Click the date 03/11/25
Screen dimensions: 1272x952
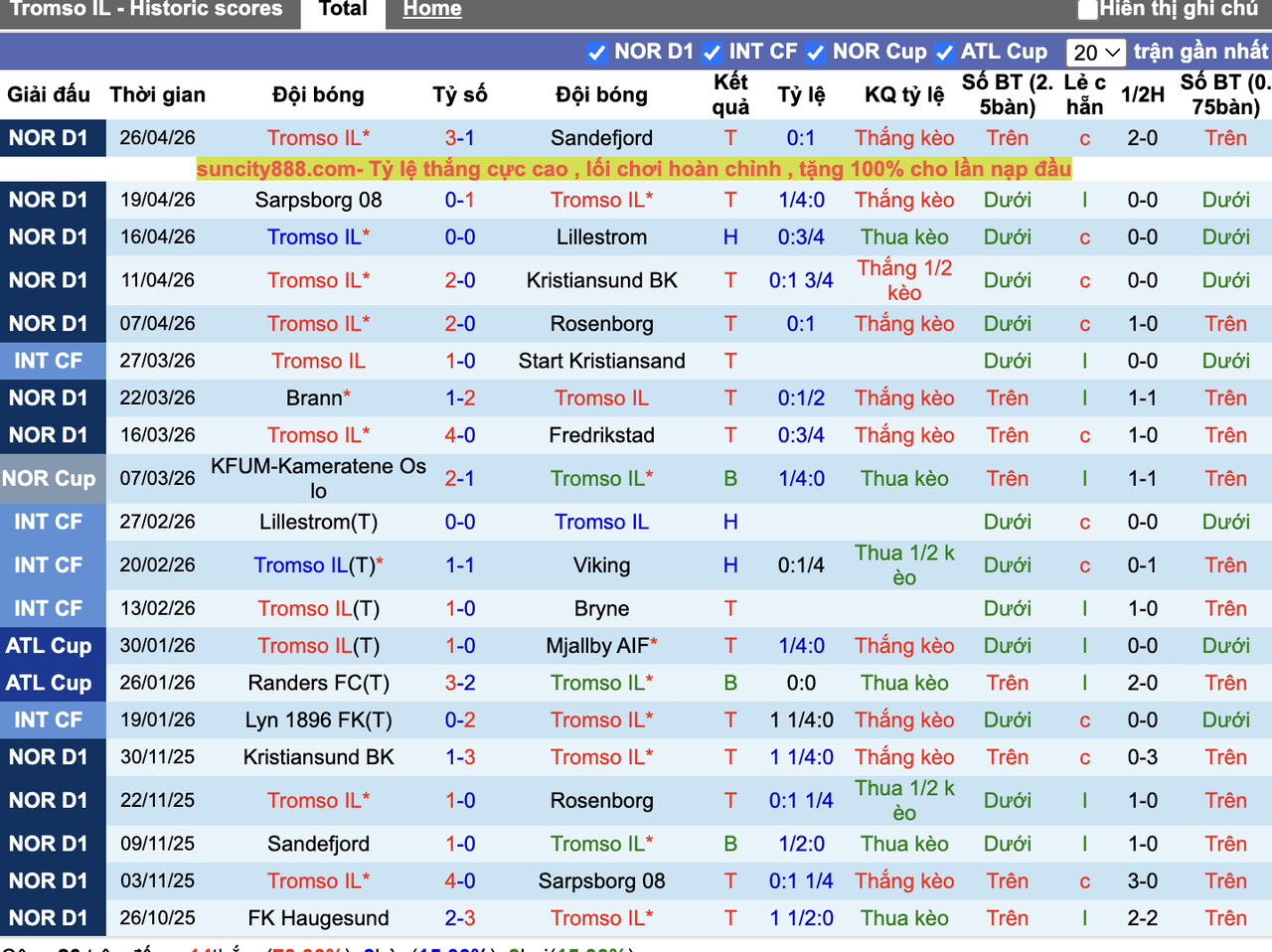click(157, 880)
